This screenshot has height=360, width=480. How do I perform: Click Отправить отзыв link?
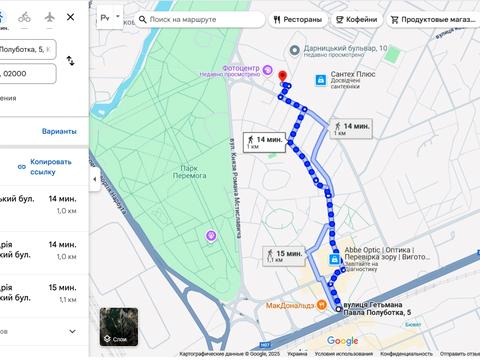tap(460, 354)
